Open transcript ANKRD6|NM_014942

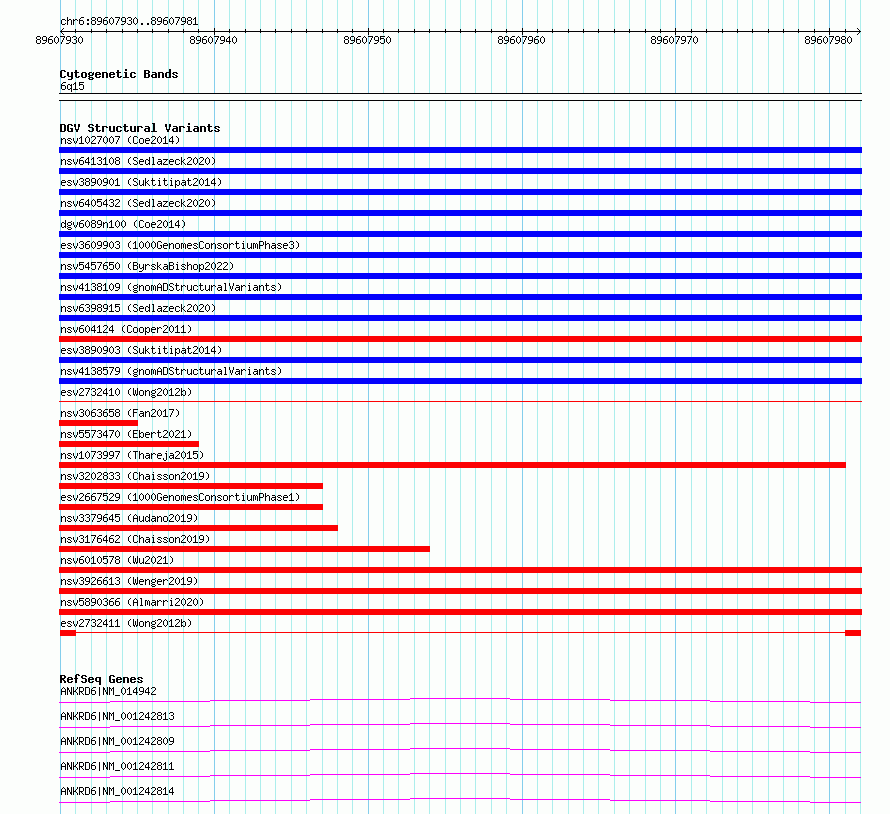pos(108,691)
